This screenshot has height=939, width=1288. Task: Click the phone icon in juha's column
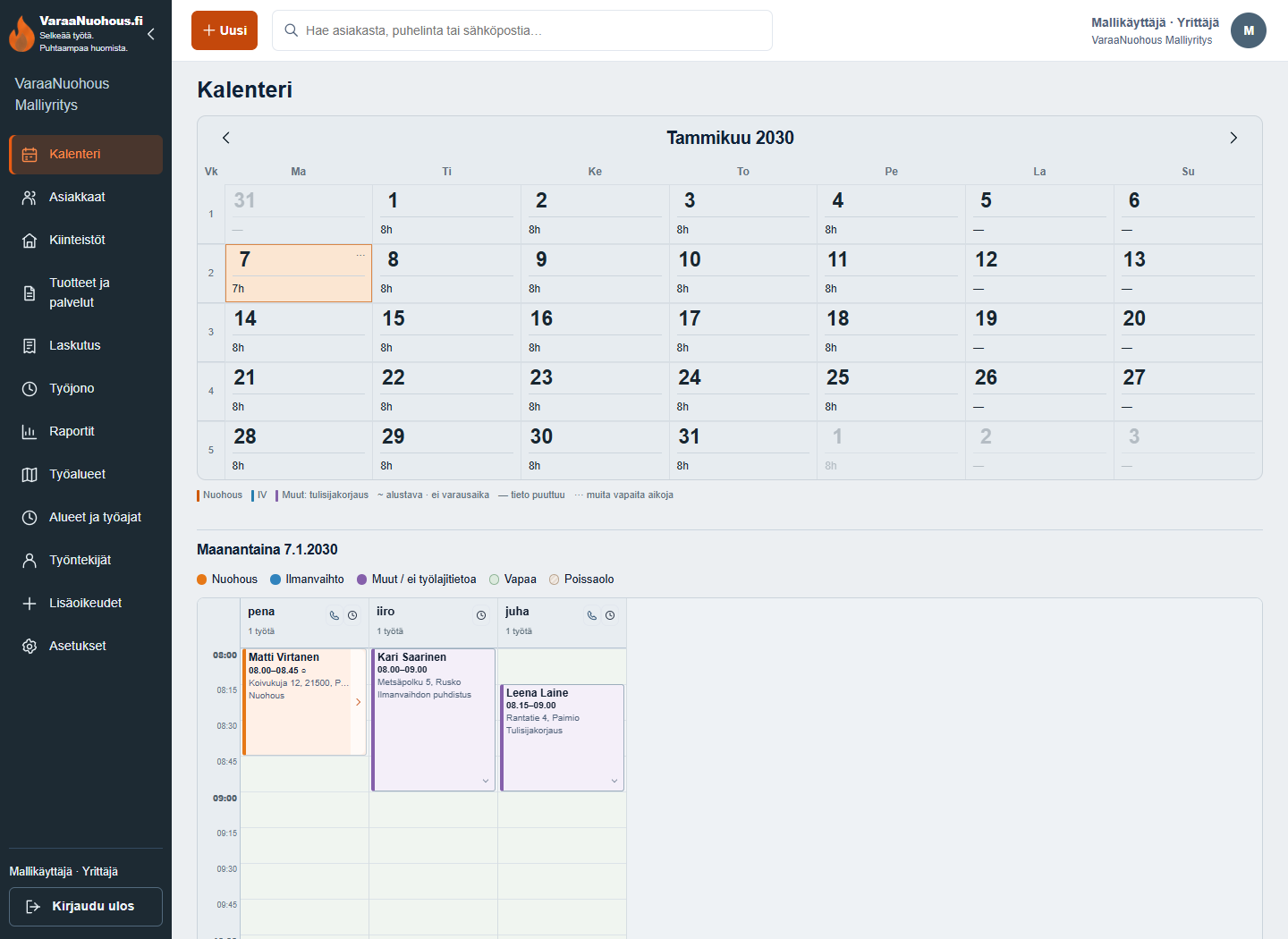pyautogui.click(x=592, y=615)
